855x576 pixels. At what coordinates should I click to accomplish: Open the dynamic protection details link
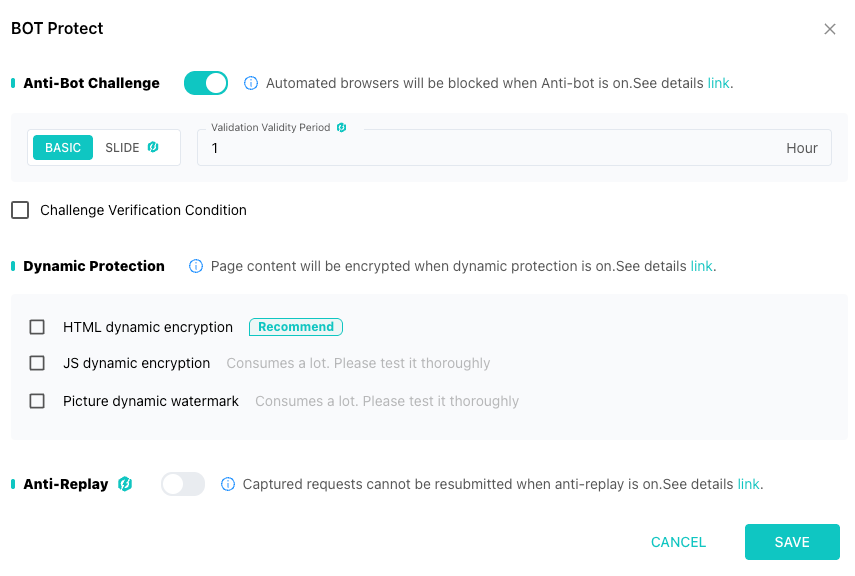701,266
